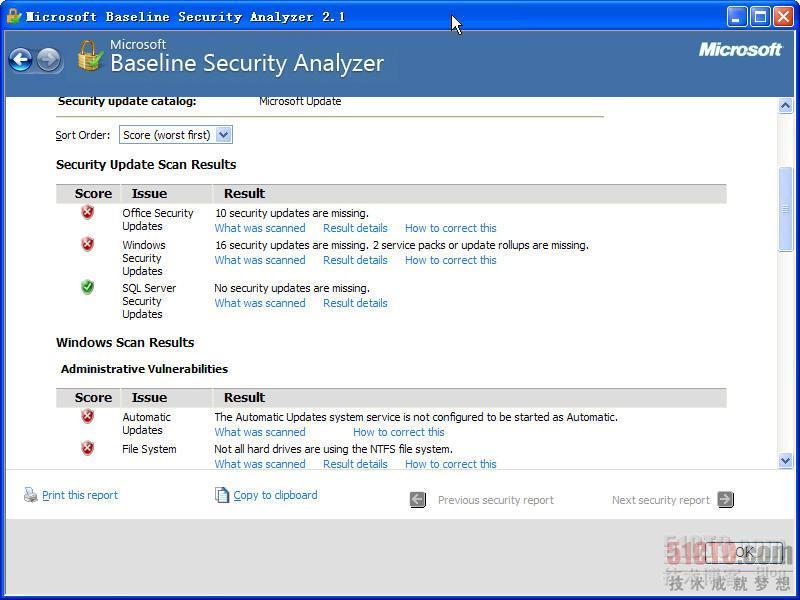Screen dimensions: 800x600
Task: Open Result details for Office Security Updates
Action: point(355,228)
